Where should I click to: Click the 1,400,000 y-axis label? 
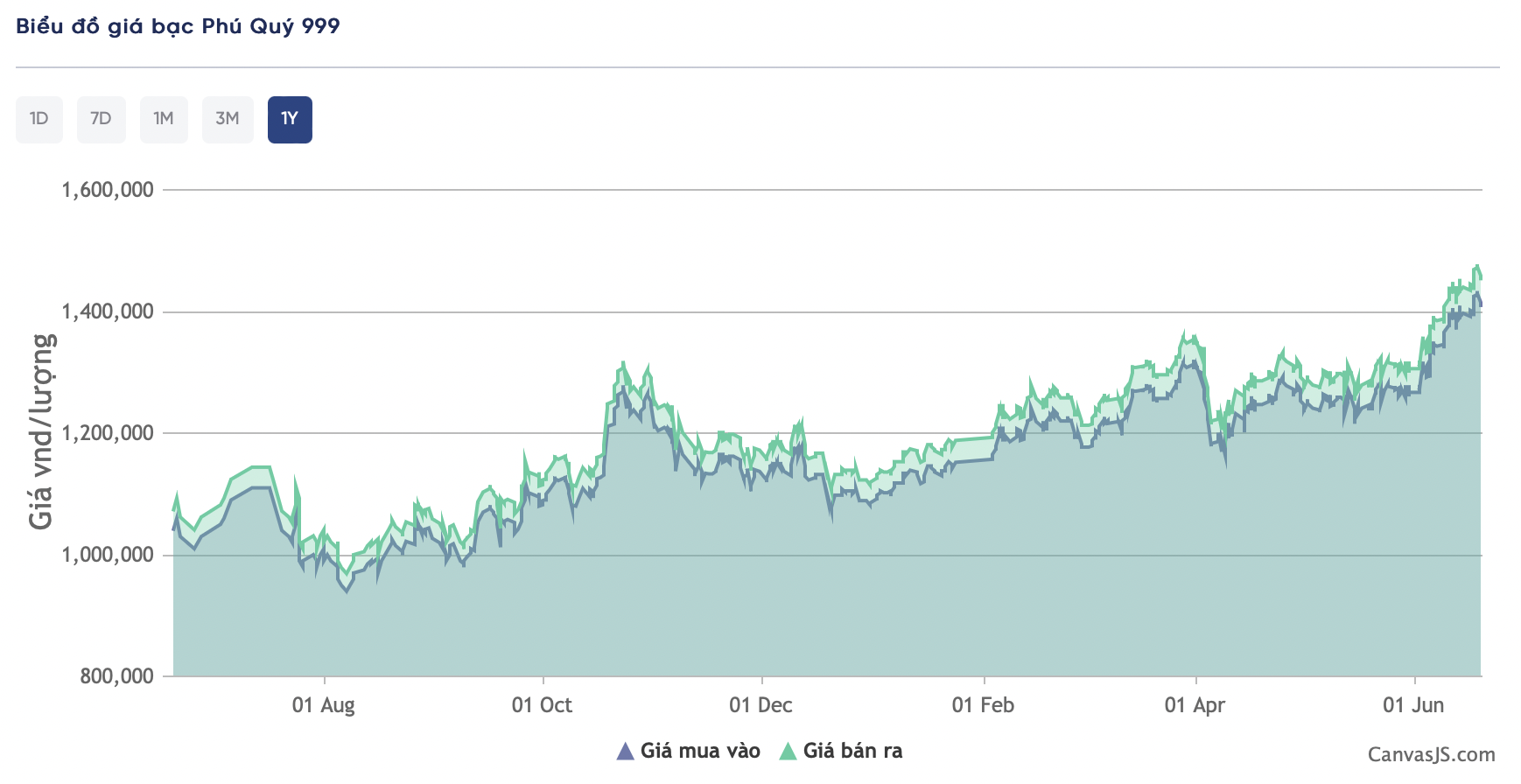coord(108,311)
